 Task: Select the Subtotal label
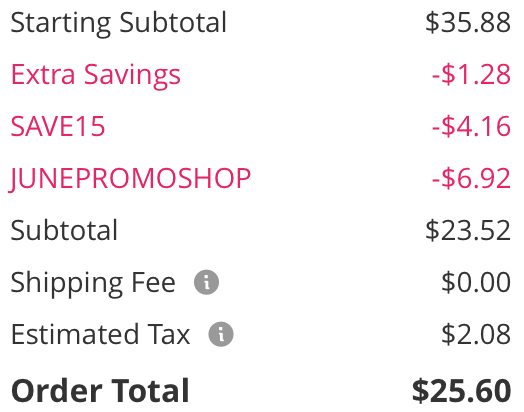(64, 230)
